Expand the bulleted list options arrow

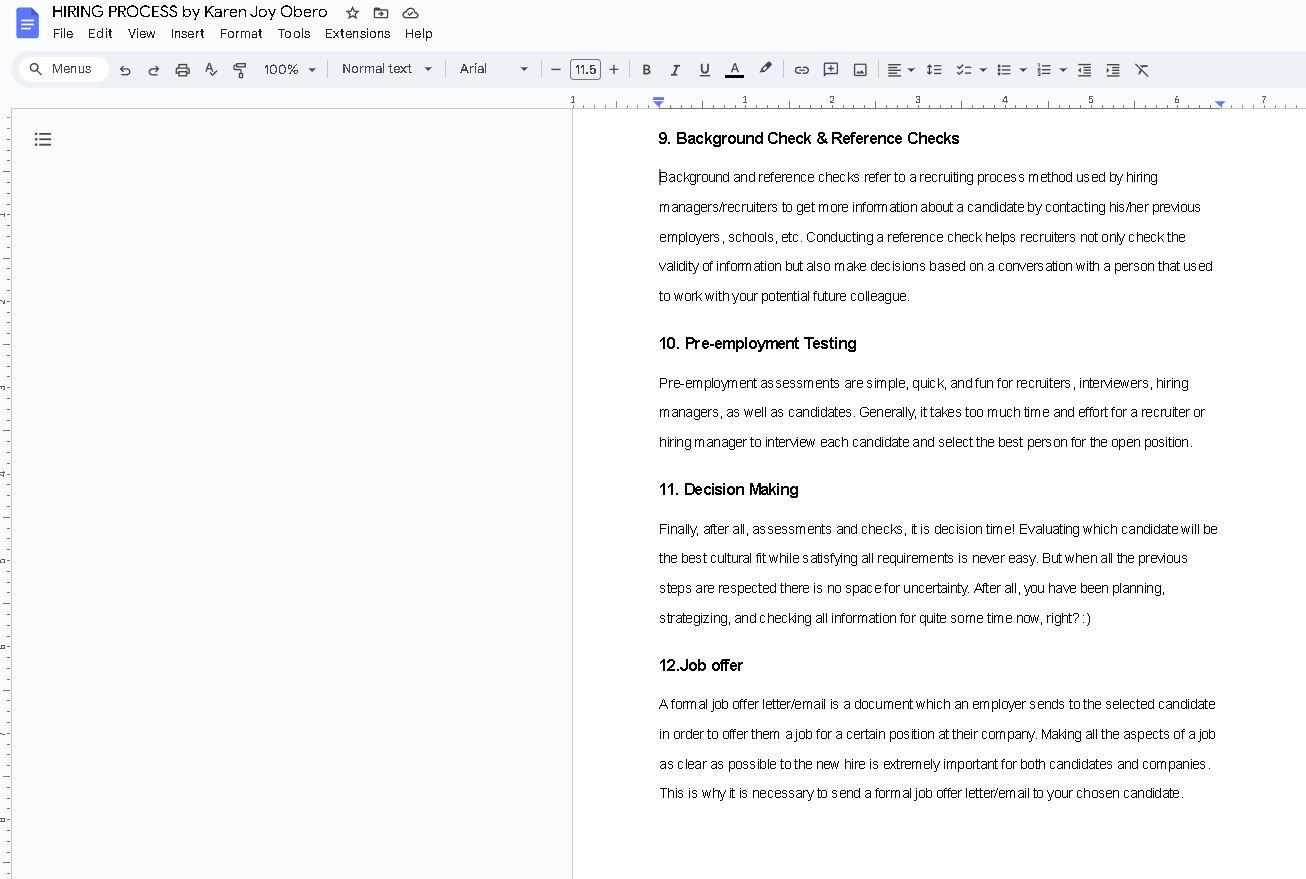(x=1023, y=70)
